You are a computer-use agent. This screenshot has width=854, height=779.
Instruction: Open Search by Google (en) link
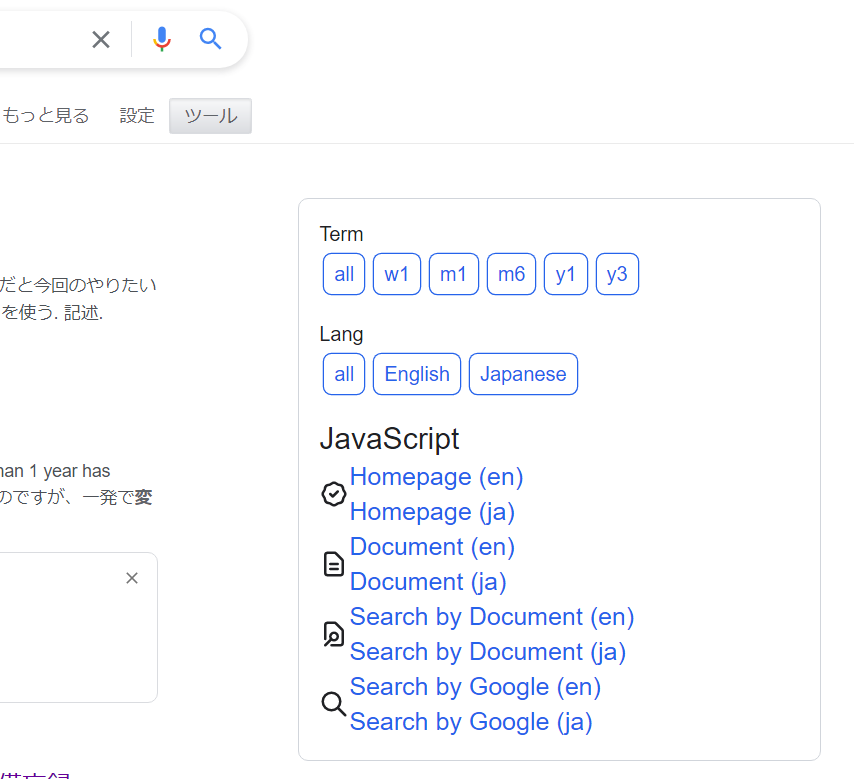(475, 687)
